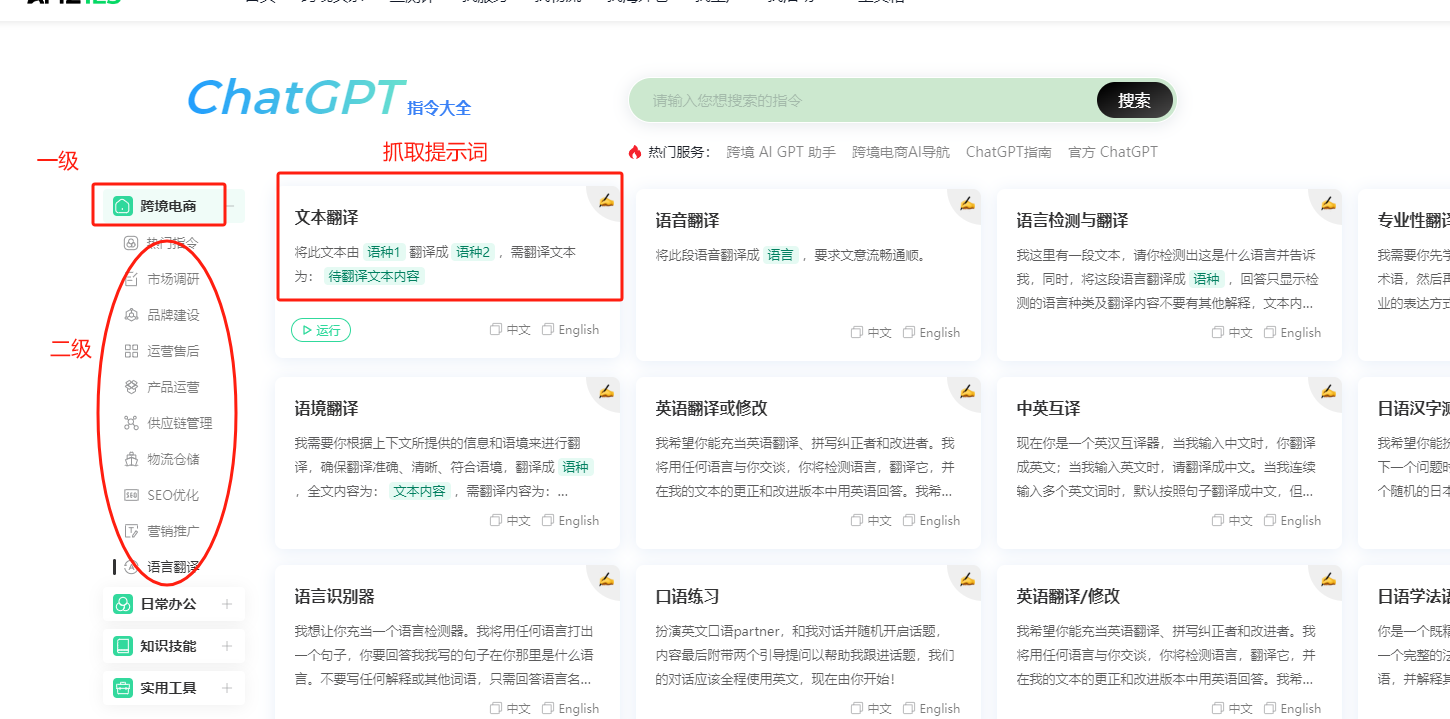The image size is (1450, 719).
Task: Copy 中文 prompt of 语境翻译 card
Action: [x=510, y=521]
